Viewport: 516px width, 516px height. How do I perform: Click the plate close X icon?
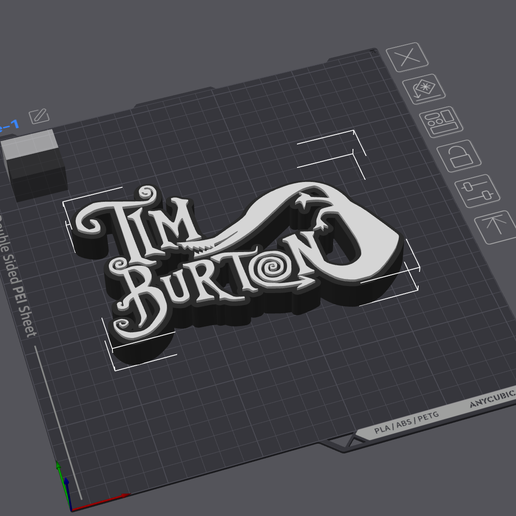[407, 57]
